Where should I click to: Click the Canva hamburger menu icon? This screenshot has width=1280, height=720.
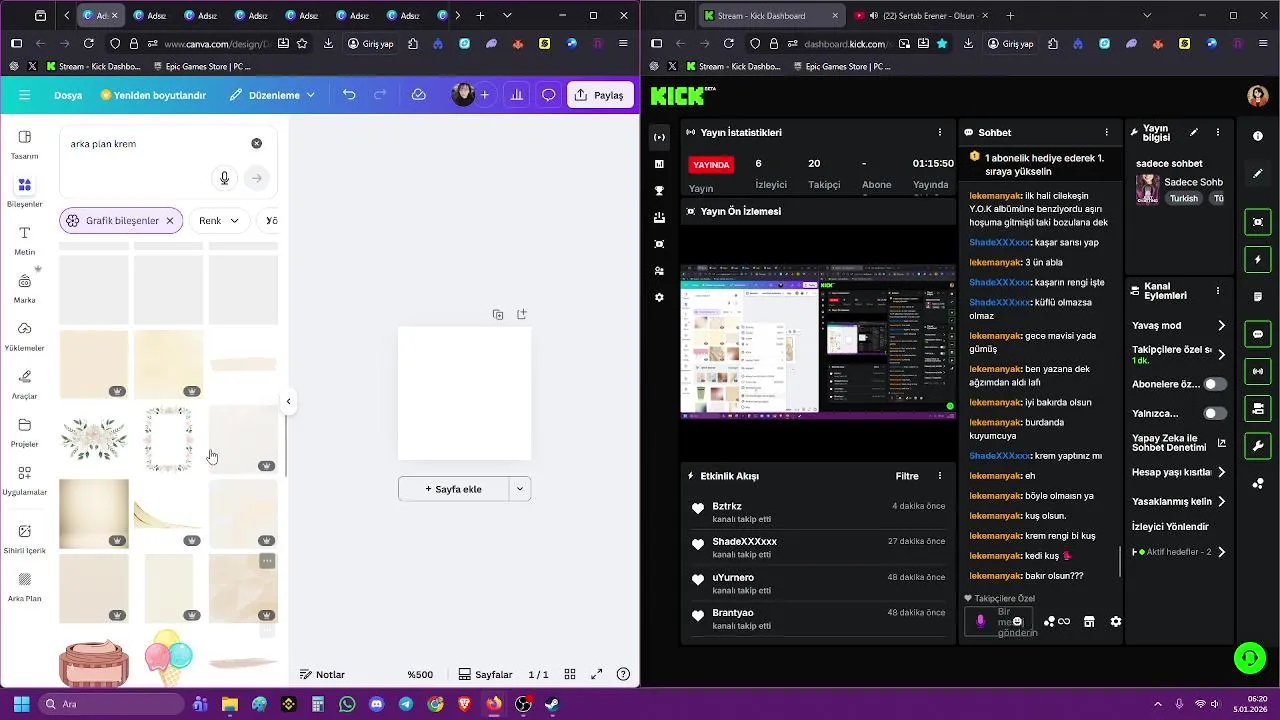point(25,95)
